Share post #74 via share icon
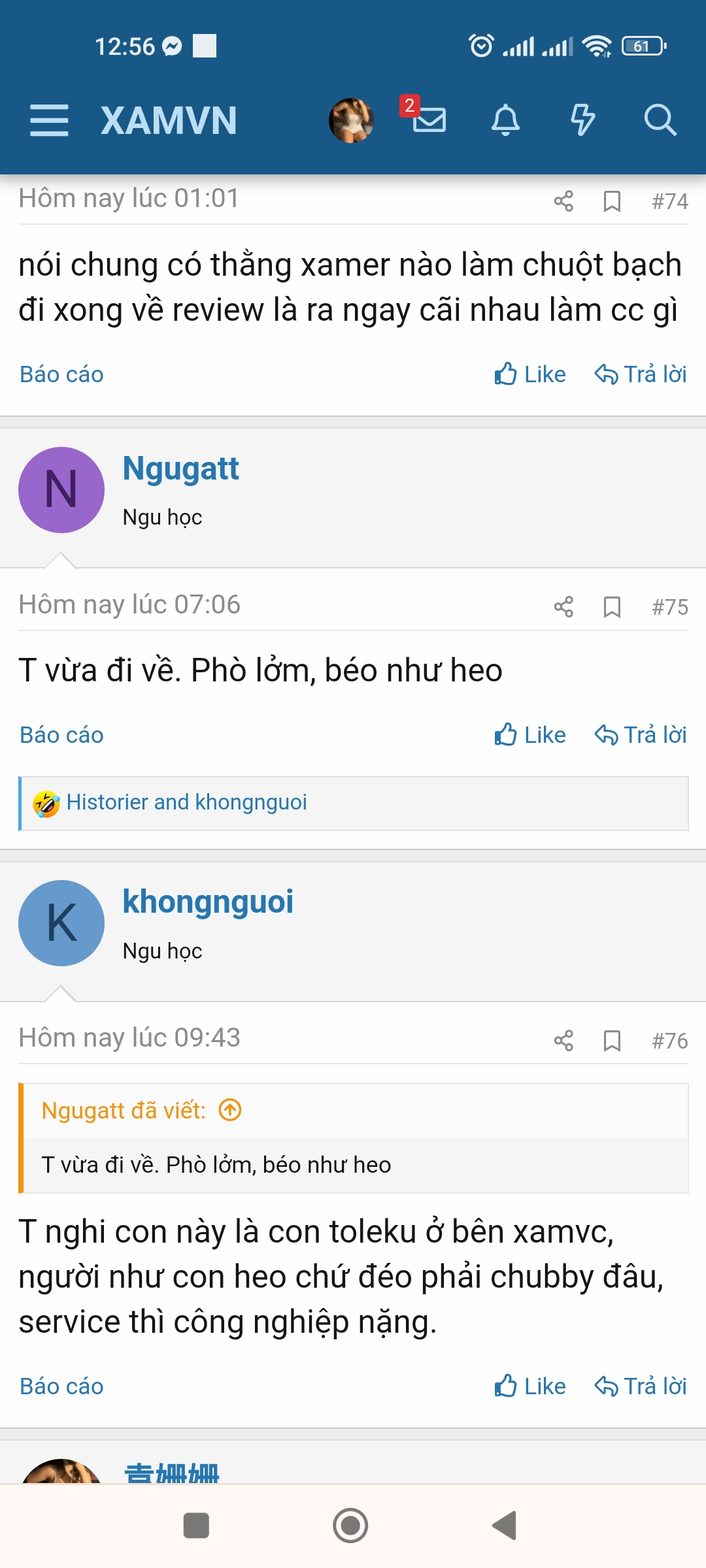This screenshot has height=1568, width=706. [563, 201]
